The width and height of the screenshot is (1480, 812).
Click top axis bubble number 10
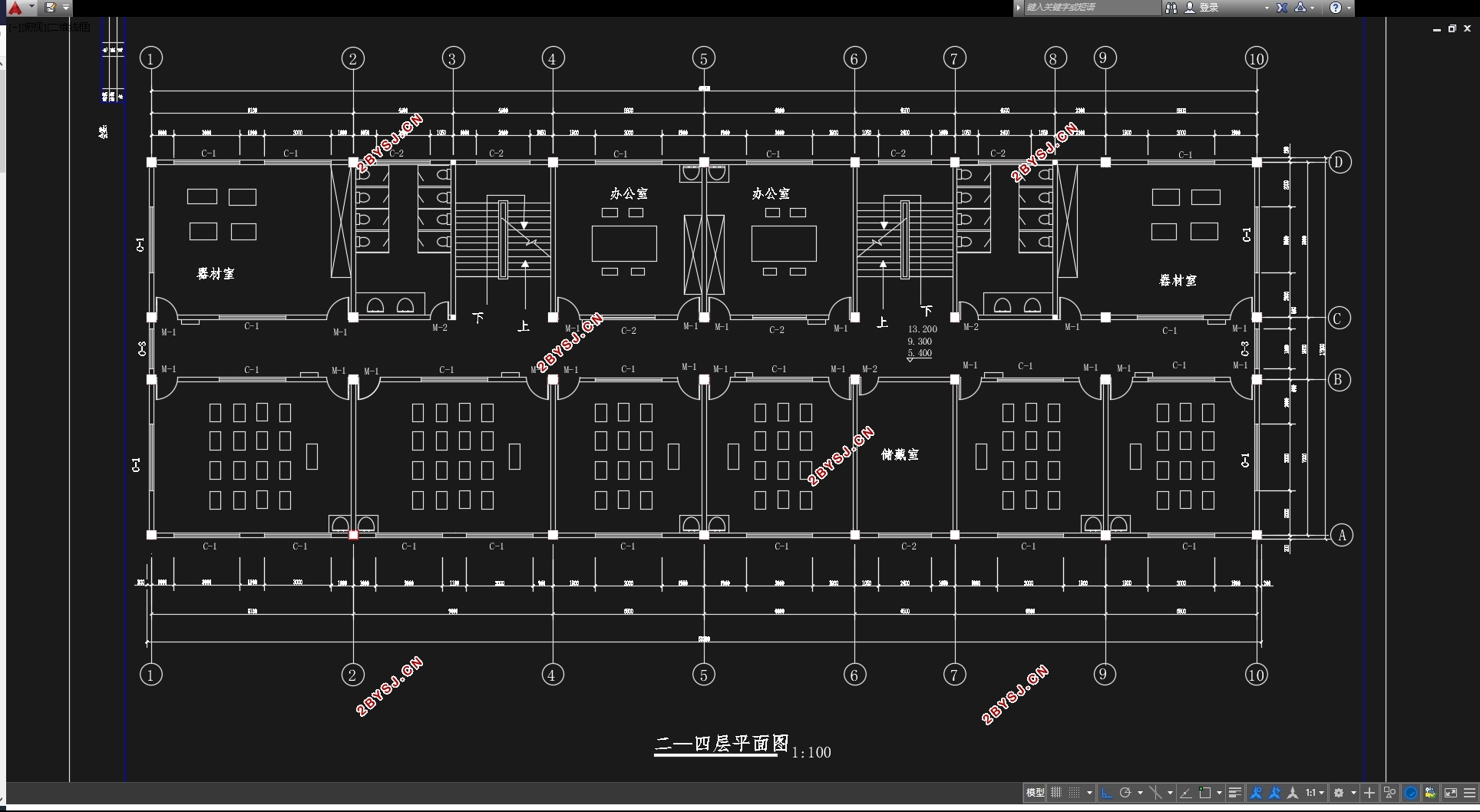1256,58
